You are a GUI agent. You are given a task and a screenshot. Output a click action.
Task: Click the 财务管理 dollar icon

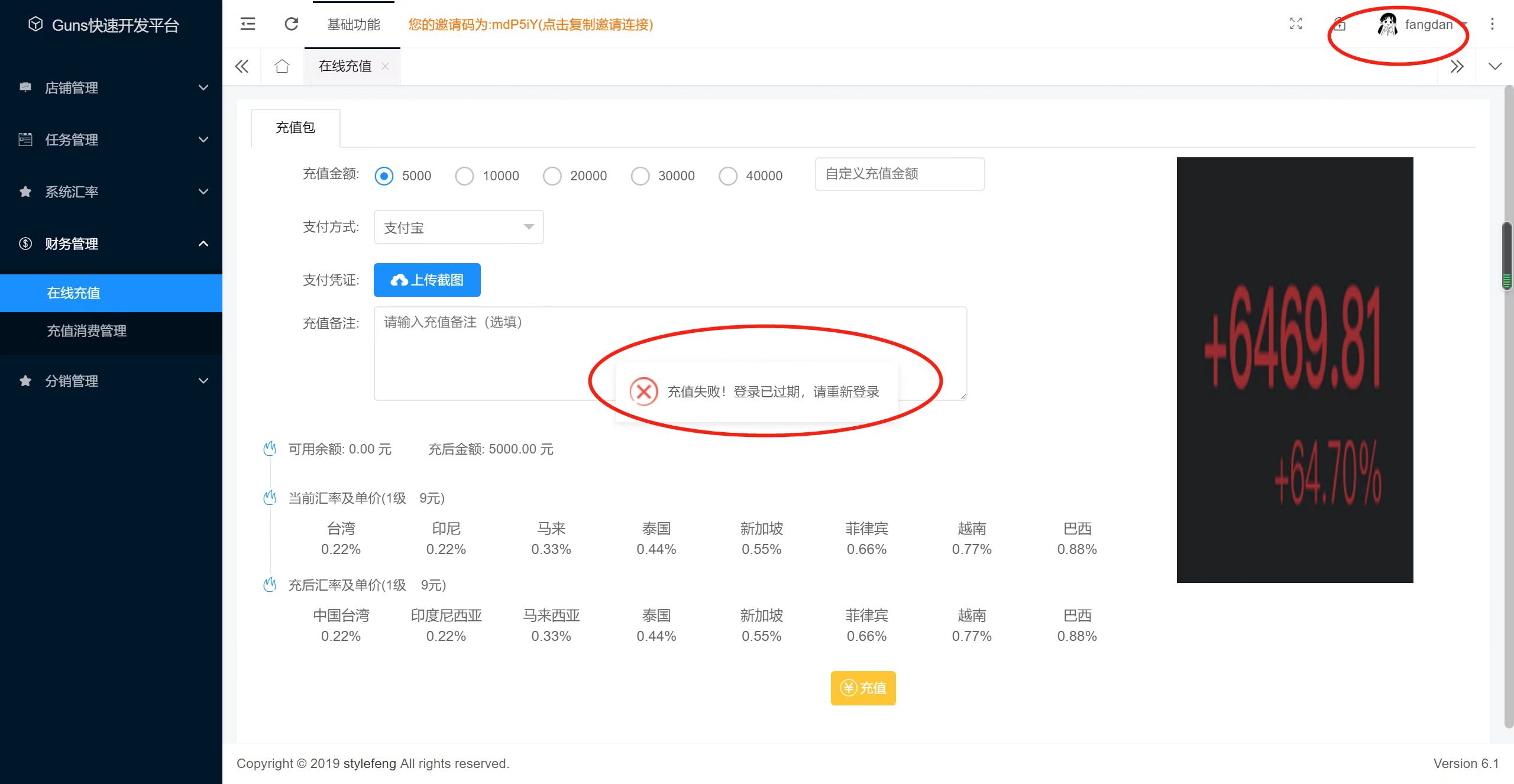pyautogui.click(x=25, y=244)
